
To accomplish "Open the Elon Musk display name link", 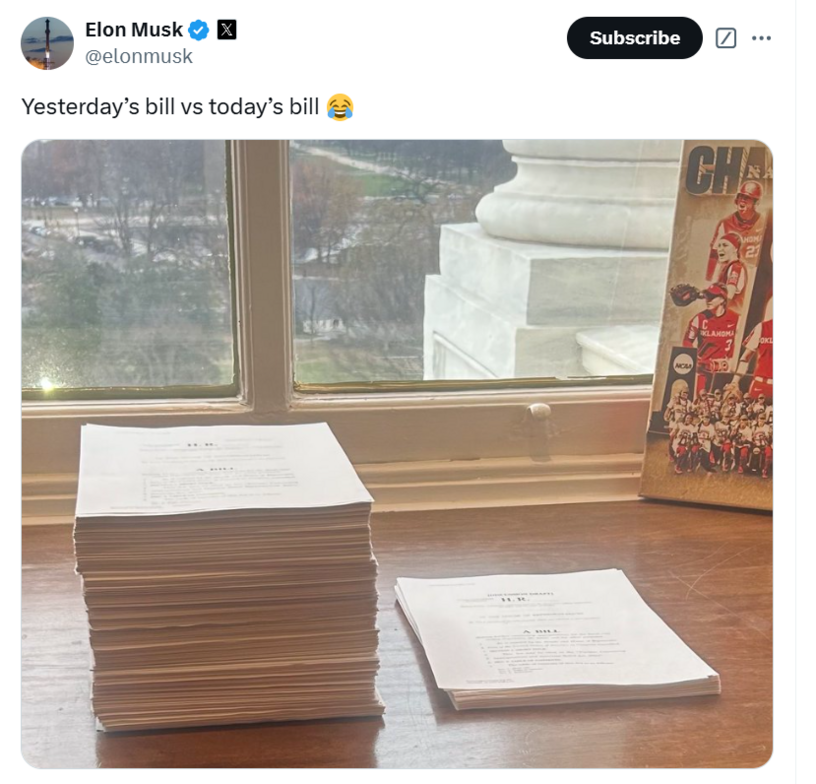I will pyautogui.click(x=134, y=30).
